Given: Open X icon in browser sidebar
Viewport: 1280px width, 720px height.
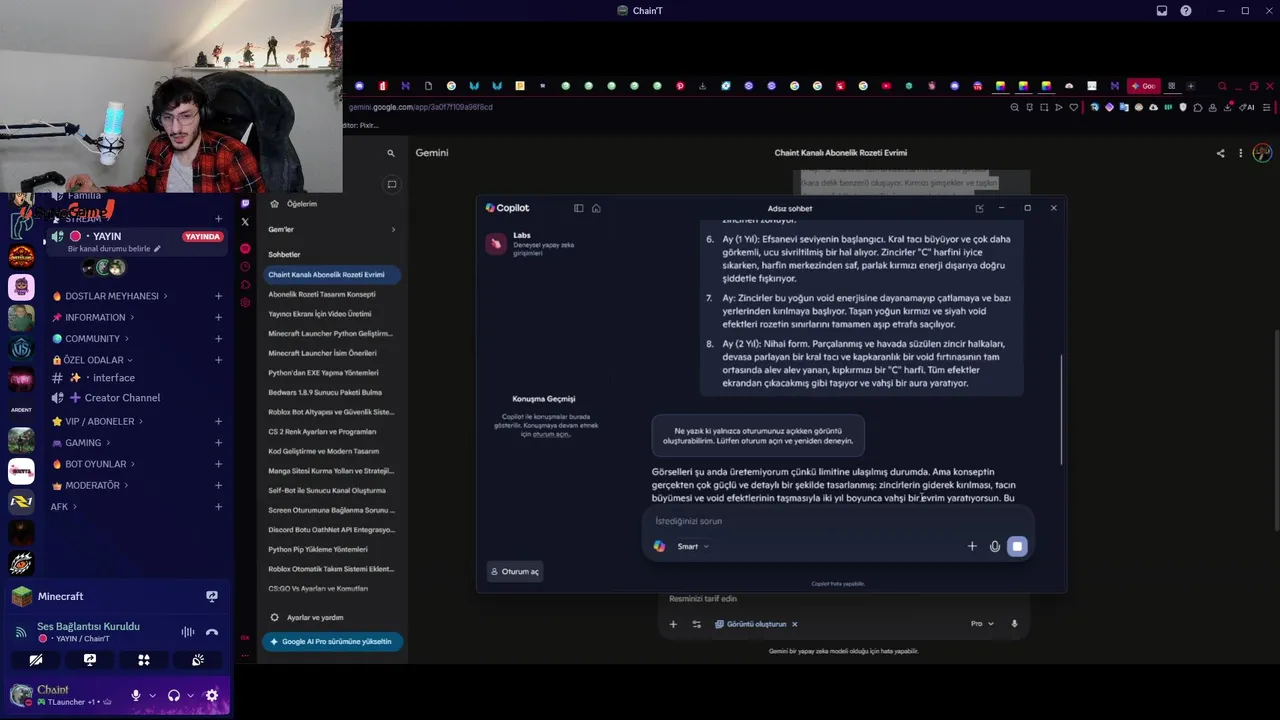Looking at the screenshot, I should click(245, 222).
